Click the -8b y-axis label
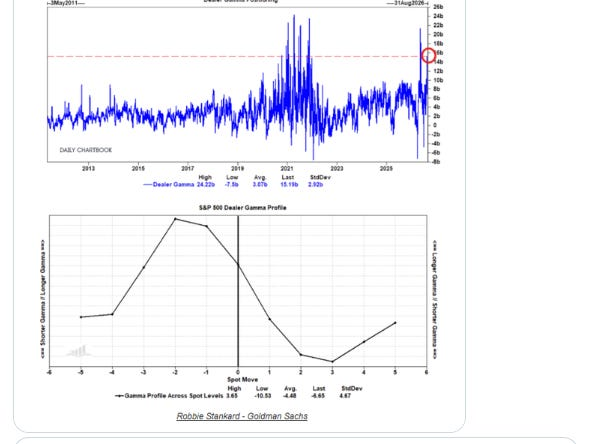The image size is (594, 444). (x=437, y=162)
